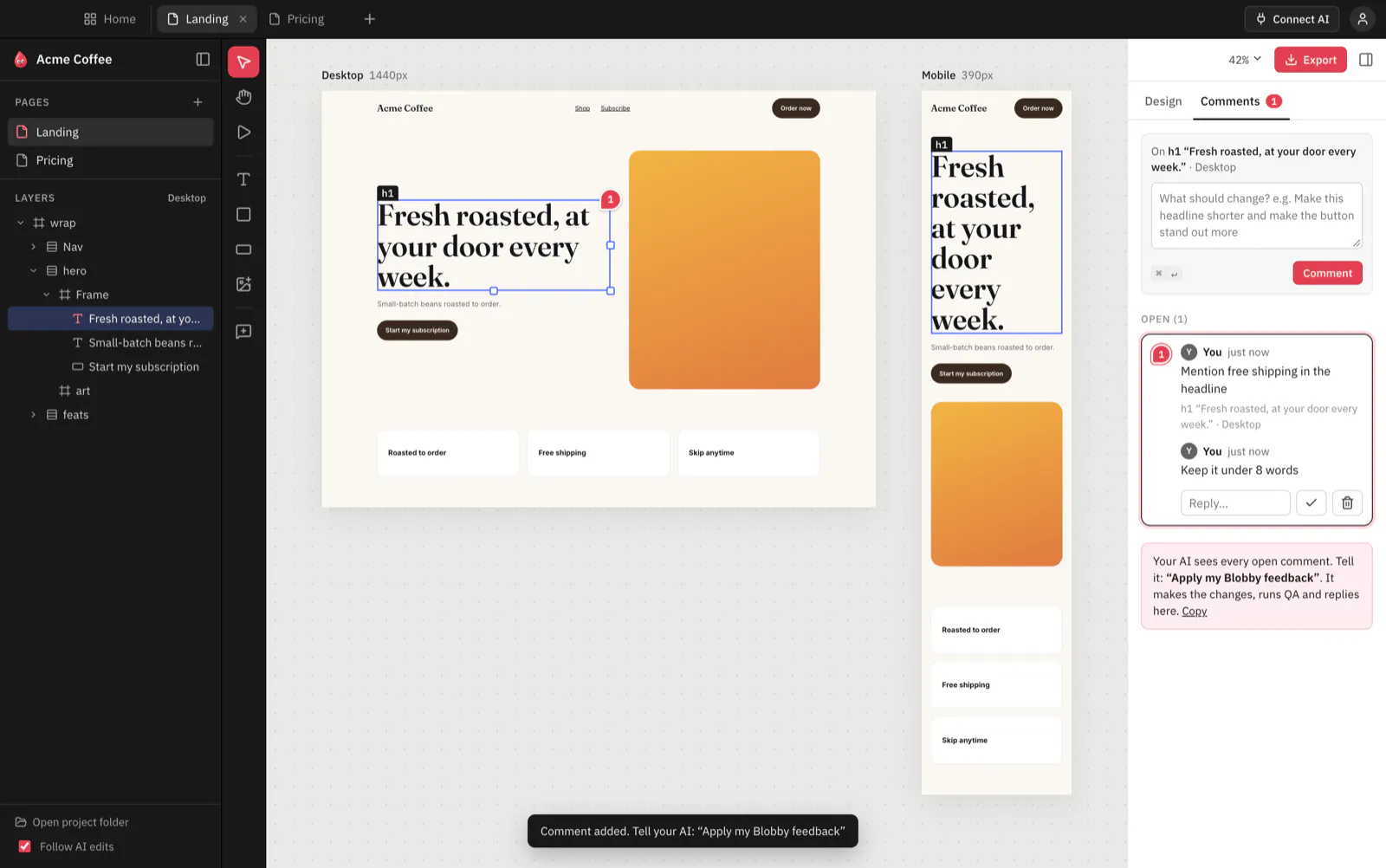Viewport: 1386px width, 868px height.
Task: Click the Reply input field
Action: [1235, 503]
